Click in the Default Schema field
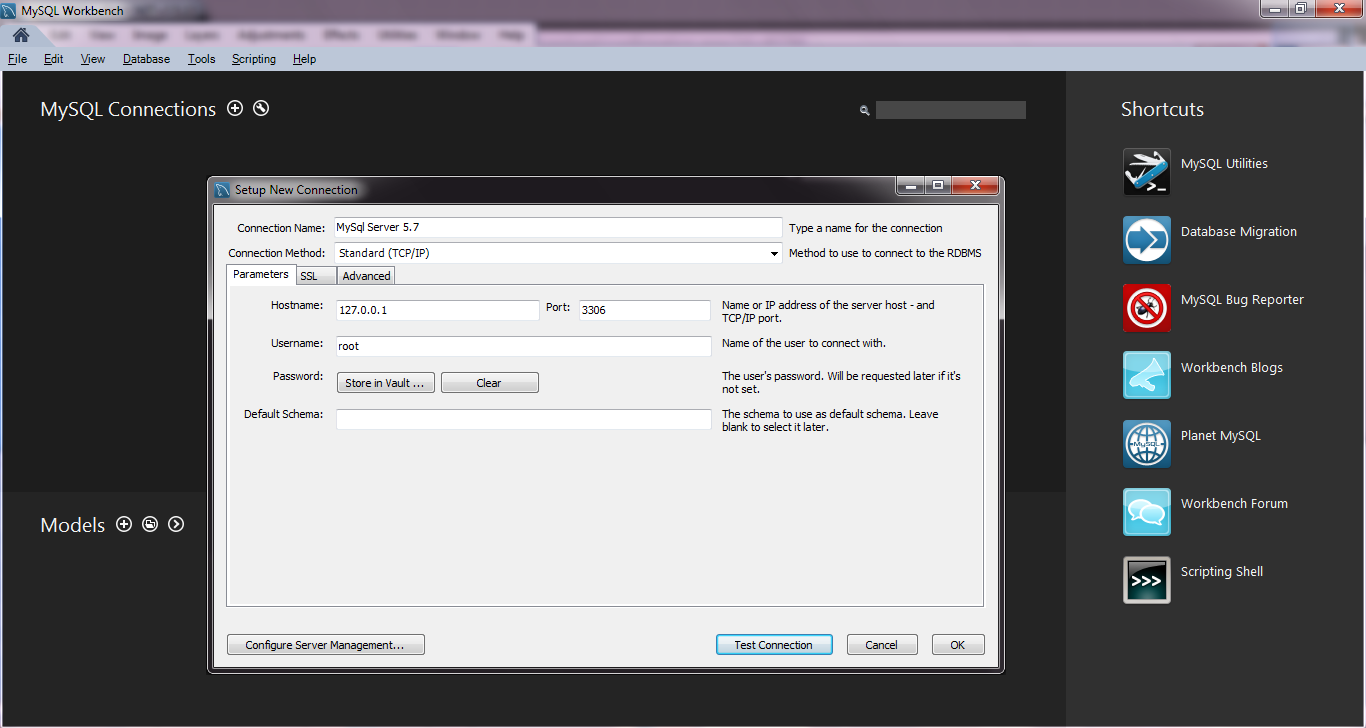This screenshot has width=1366, height=728. pos(523,419)
